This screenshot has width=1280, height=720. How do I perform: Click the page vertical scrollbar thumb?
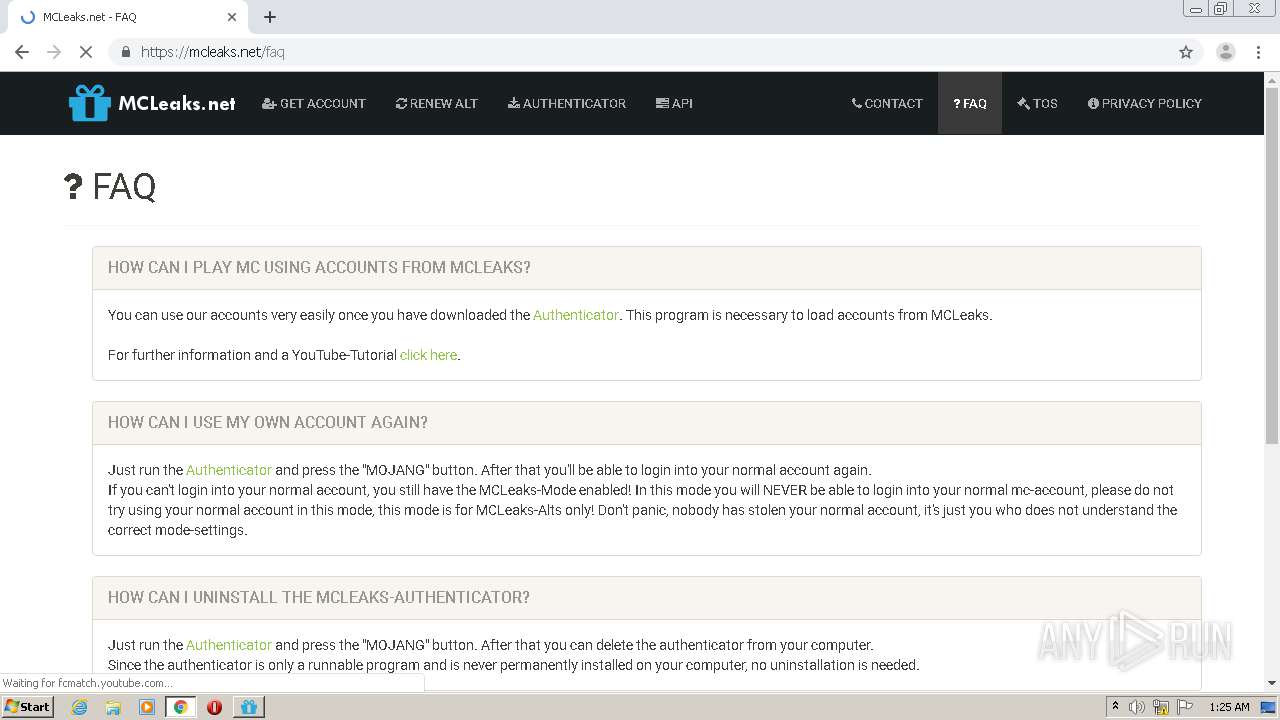click(1272, 266)
